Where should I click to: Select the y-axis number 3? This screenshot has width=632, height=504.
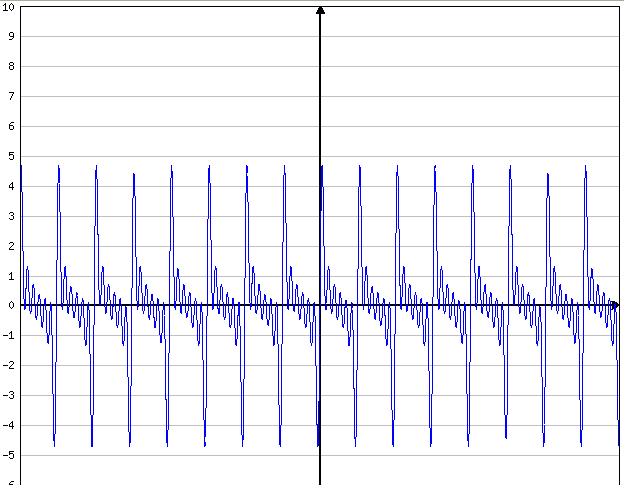point(11,216)
